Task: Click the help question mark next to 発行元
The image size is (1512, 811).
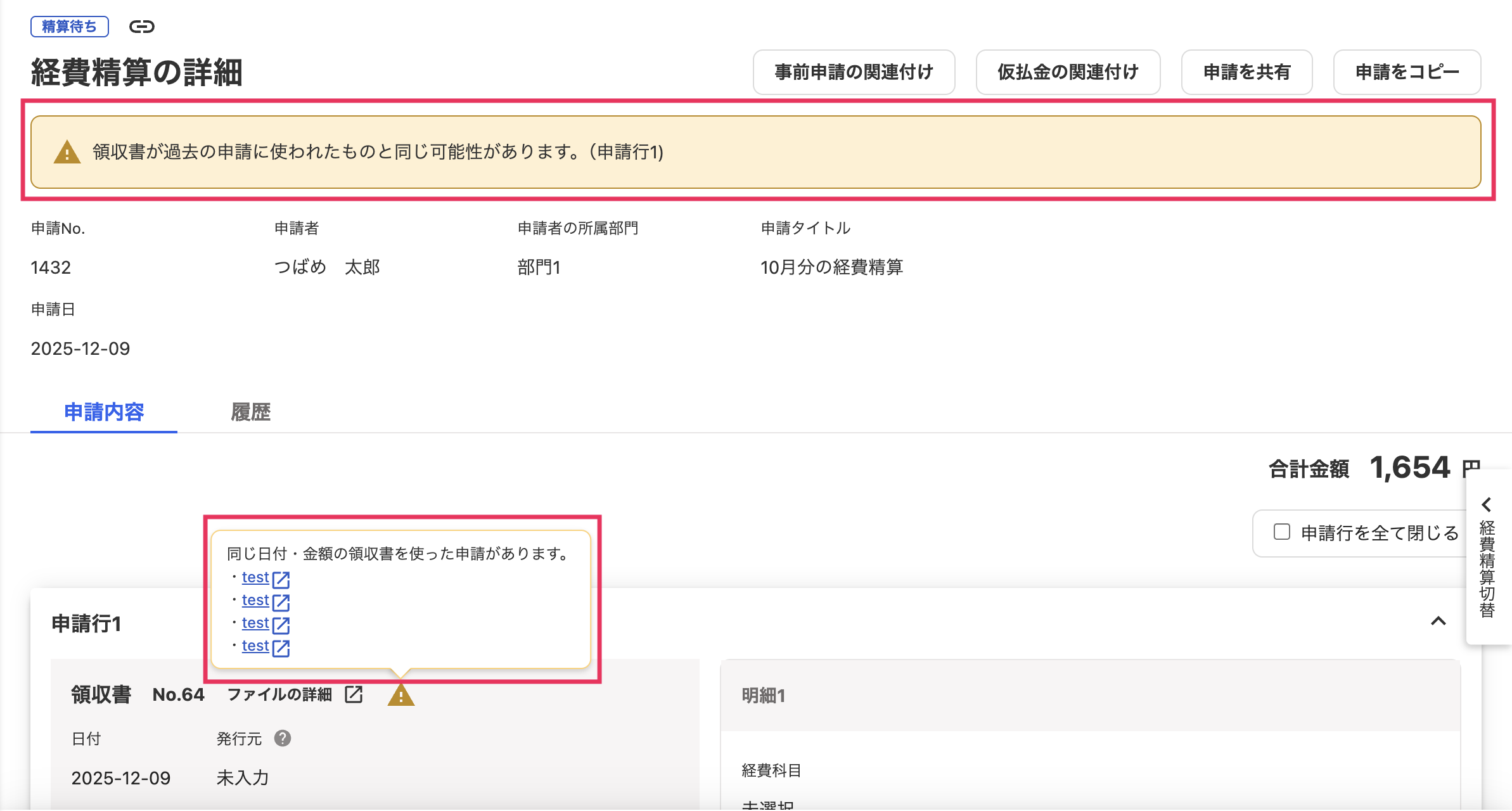Action: (x=283, y=738)
